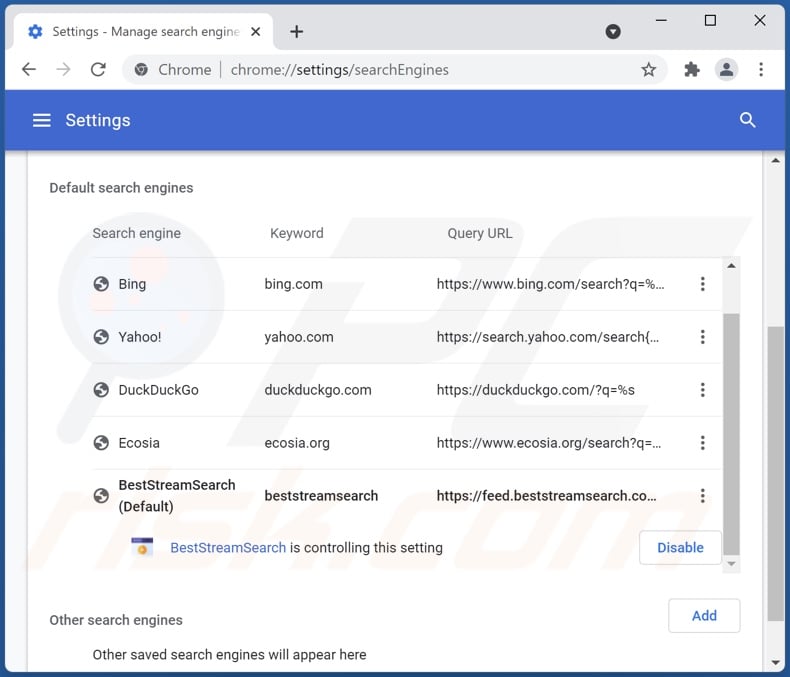Viewport: 790px width, 677px height.
Task: Click the Bing query URL text
Action: pyautogui.click(x=550, y=284)
